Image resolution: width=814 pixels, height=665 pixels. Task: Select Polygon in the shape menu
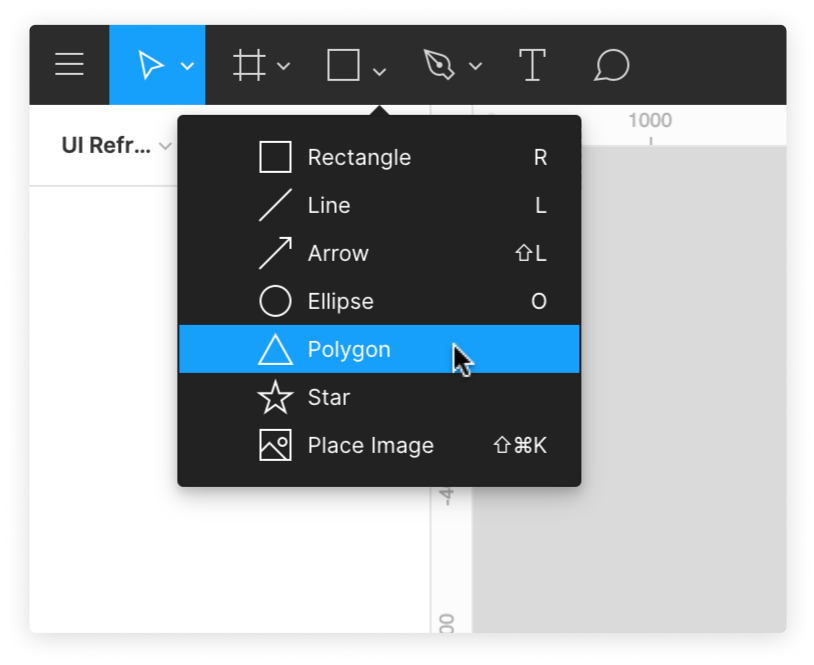(379, 349)
